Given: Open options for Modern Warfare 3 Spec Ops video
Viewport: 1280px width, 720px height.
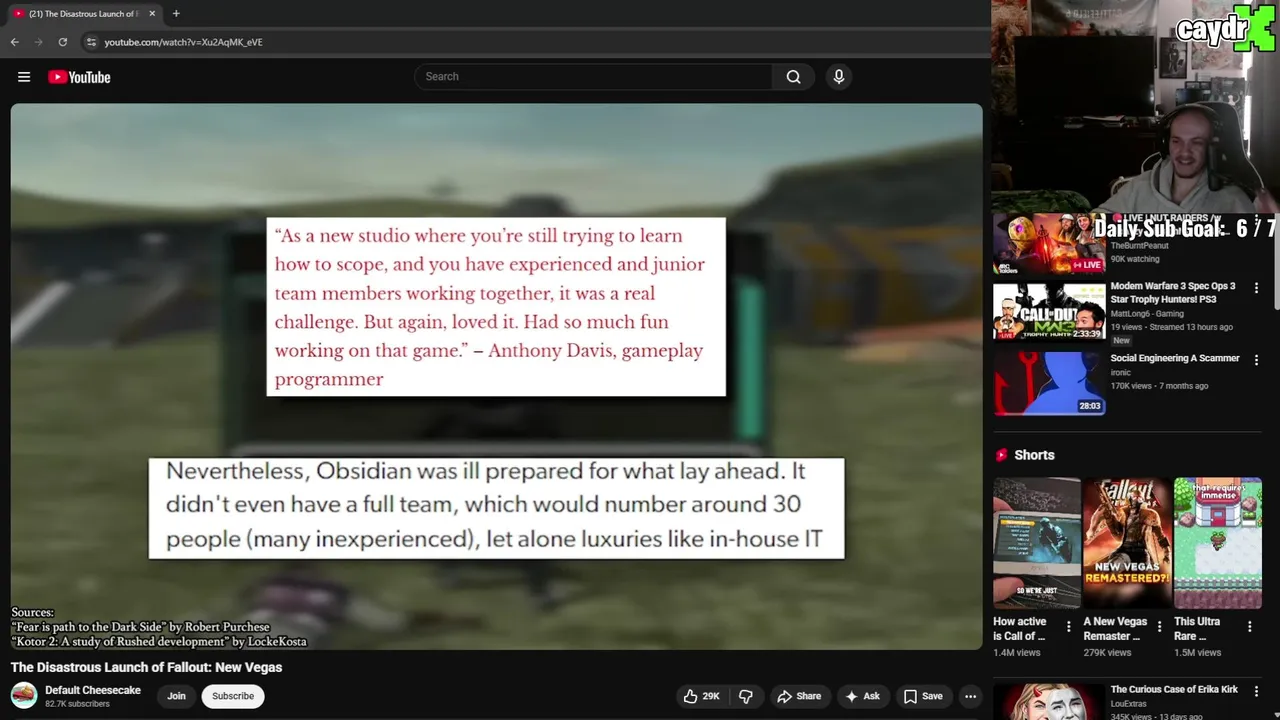Looking at the screenshot, I should (1257, 288).
